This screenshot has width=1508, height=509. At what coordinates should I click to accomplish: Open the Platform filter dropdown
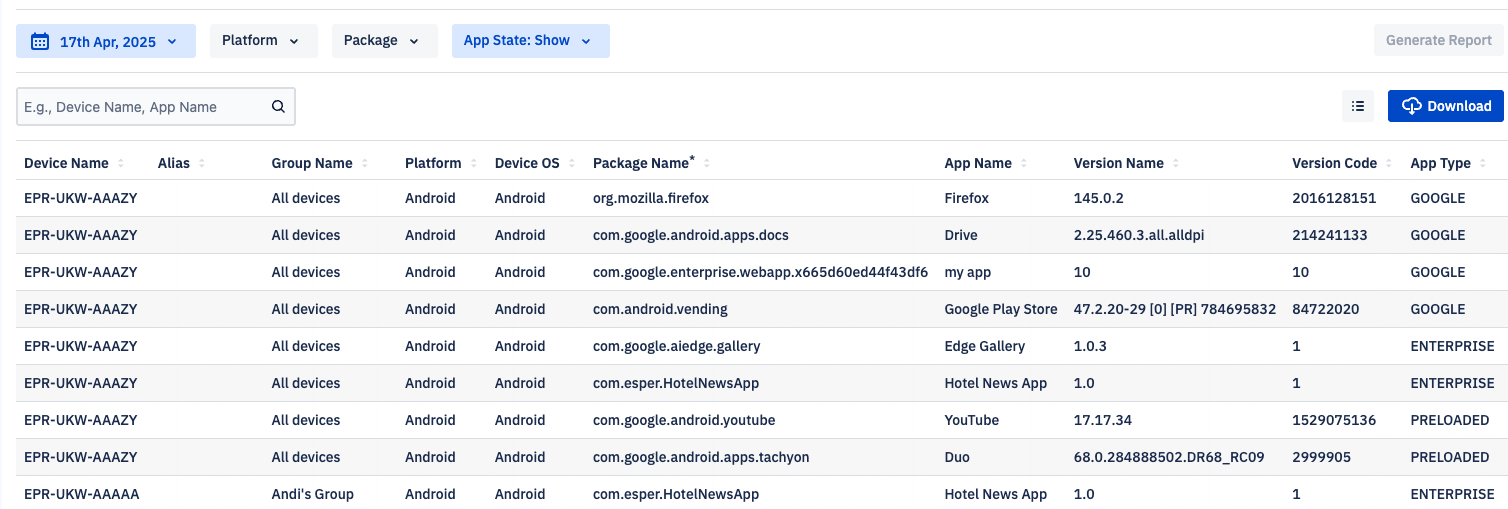263,41
